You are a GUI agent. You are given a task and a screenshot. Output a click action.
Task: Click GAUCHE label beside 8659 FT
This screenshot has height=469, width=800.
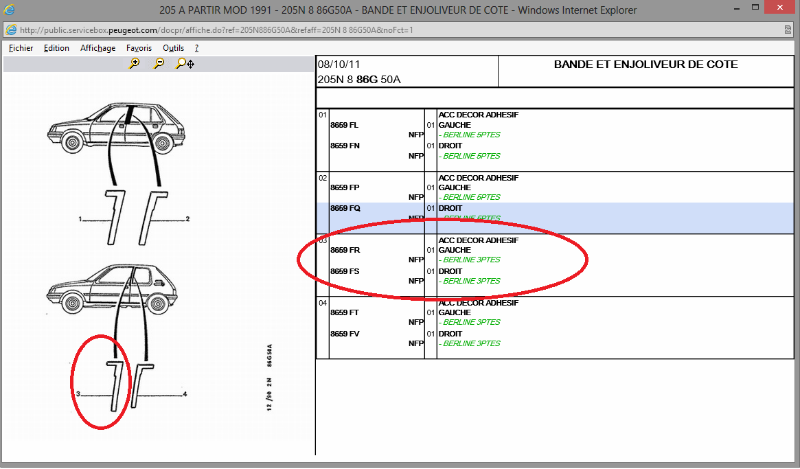pos(455,313)
